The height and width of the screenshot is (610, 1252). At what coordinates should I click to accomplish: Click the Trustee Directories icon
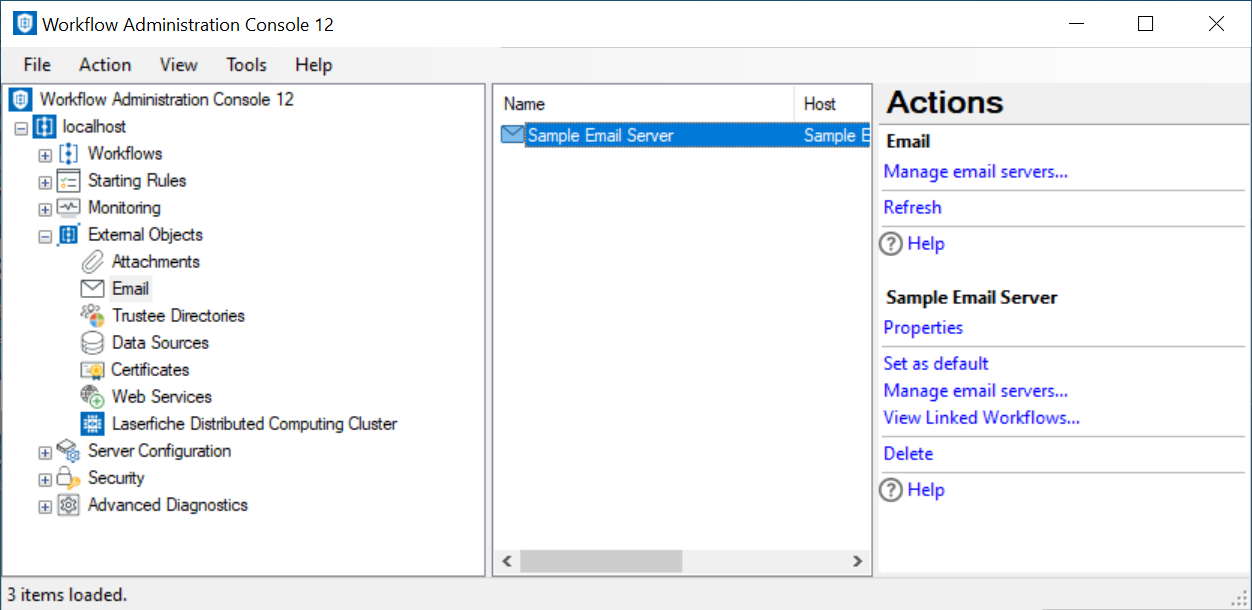tap(92, 316)
